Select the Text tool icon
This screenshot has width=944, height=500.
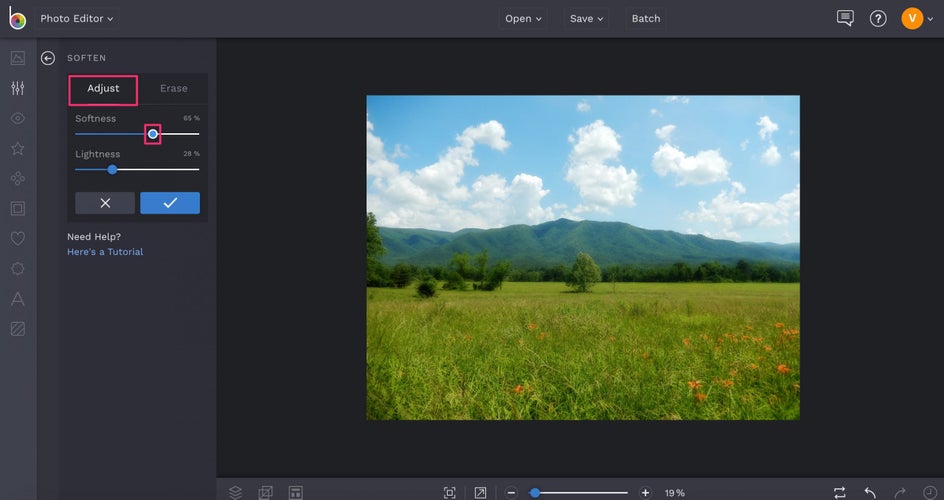17,298
